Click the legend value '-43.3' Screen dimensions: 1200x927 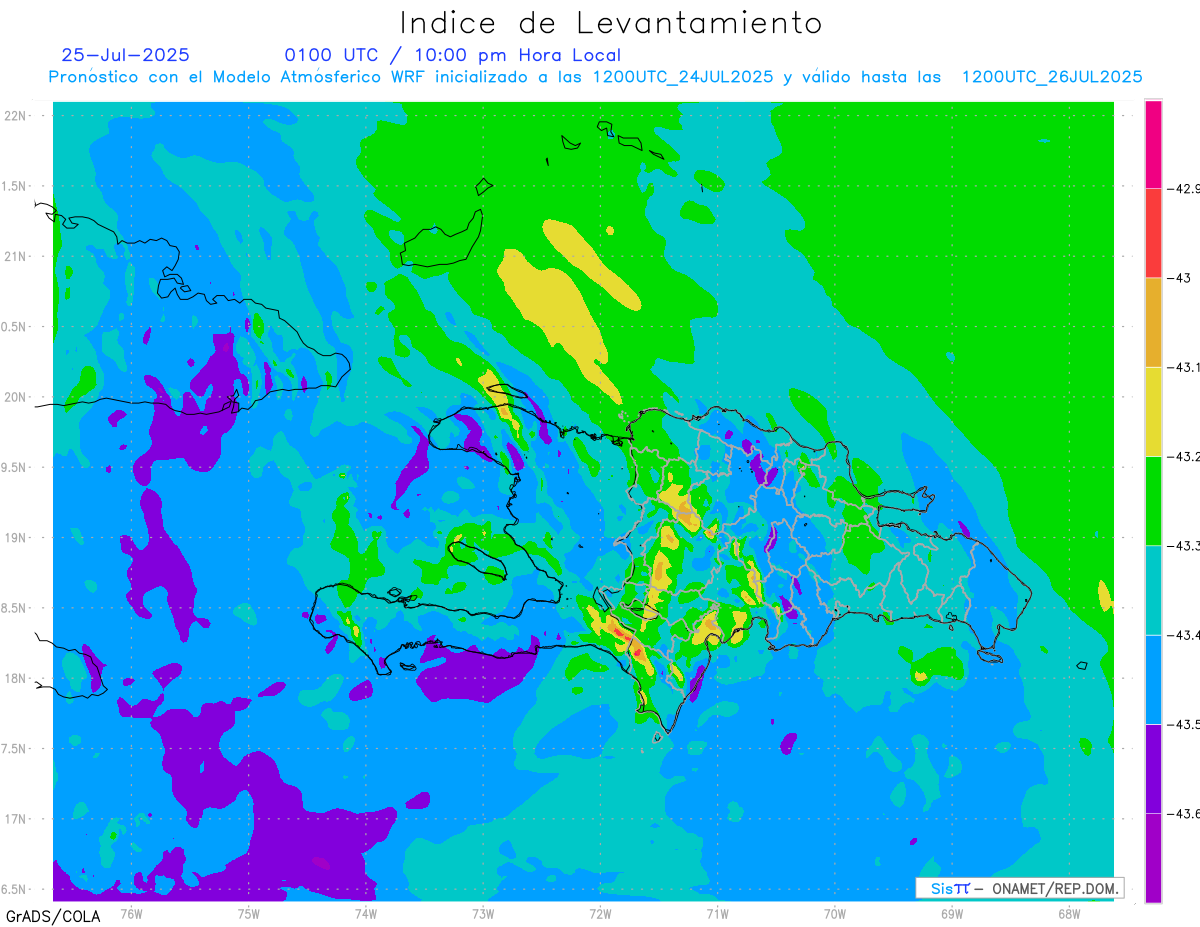[x=1185, y=545]
